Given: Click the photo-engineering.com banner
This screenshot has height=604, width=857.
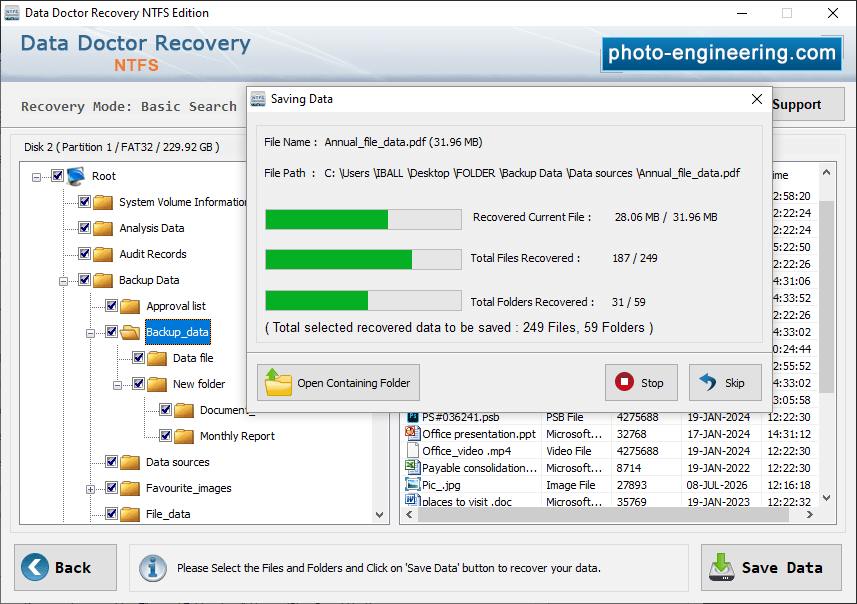Looking at the screenshot, I should [721, 53].
